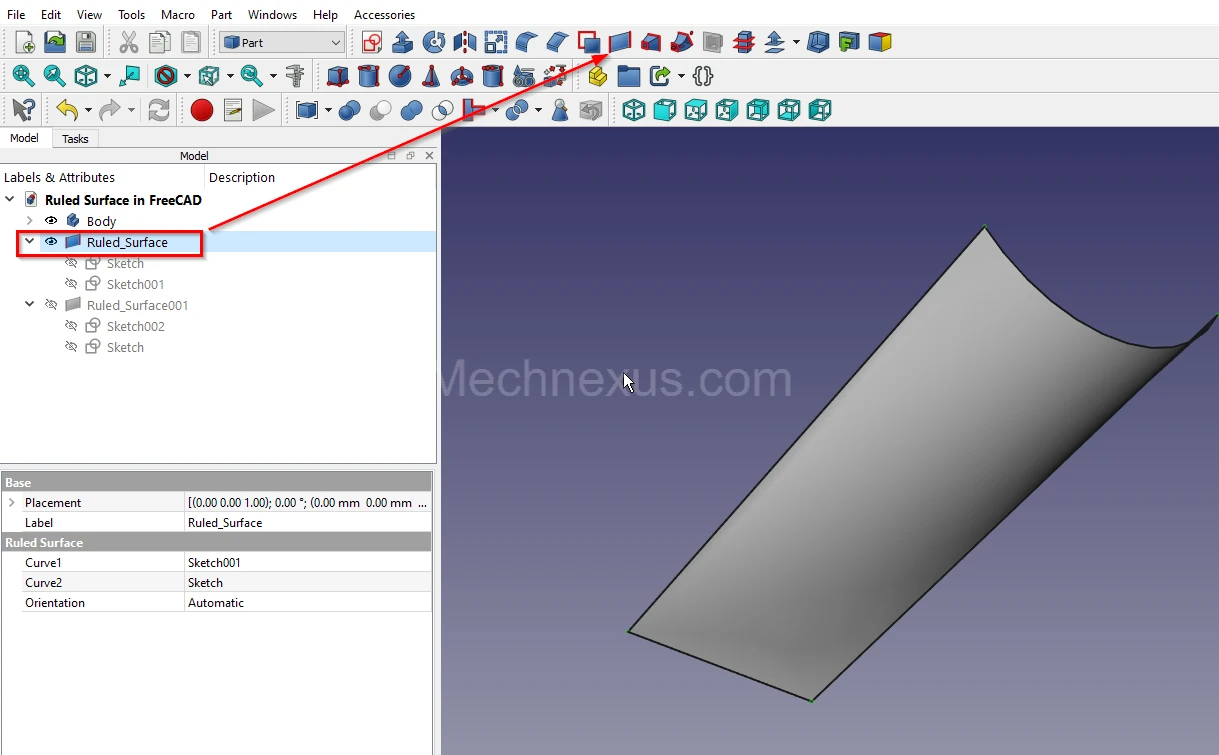1219x755 pixels.
Task: Open the Part workbench selector dropdown
Action: point(282,43)
